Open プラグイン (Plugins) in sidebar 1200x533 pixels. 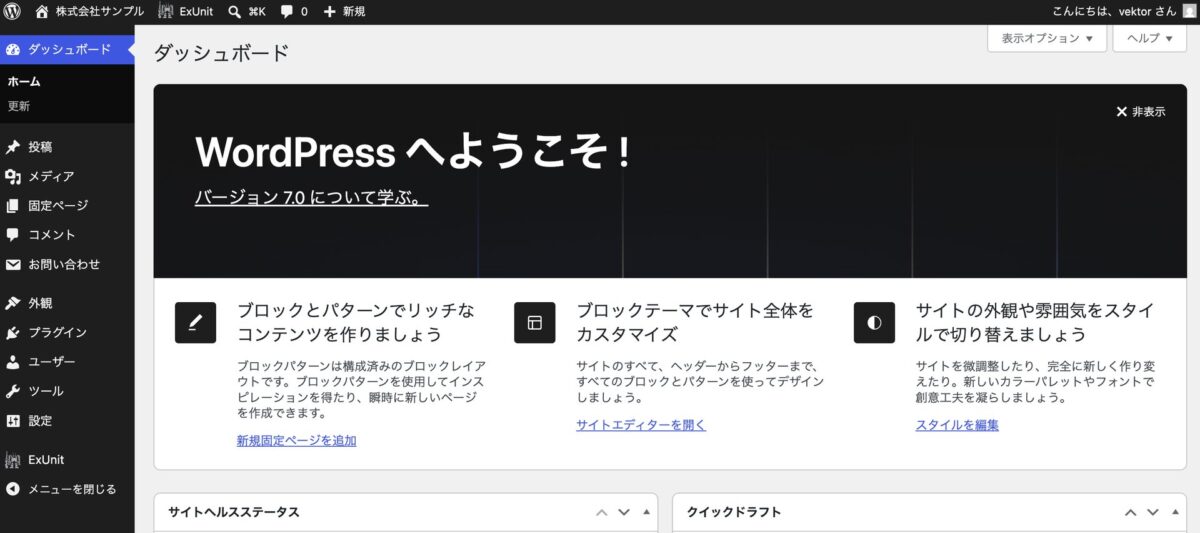coord(57,332)
